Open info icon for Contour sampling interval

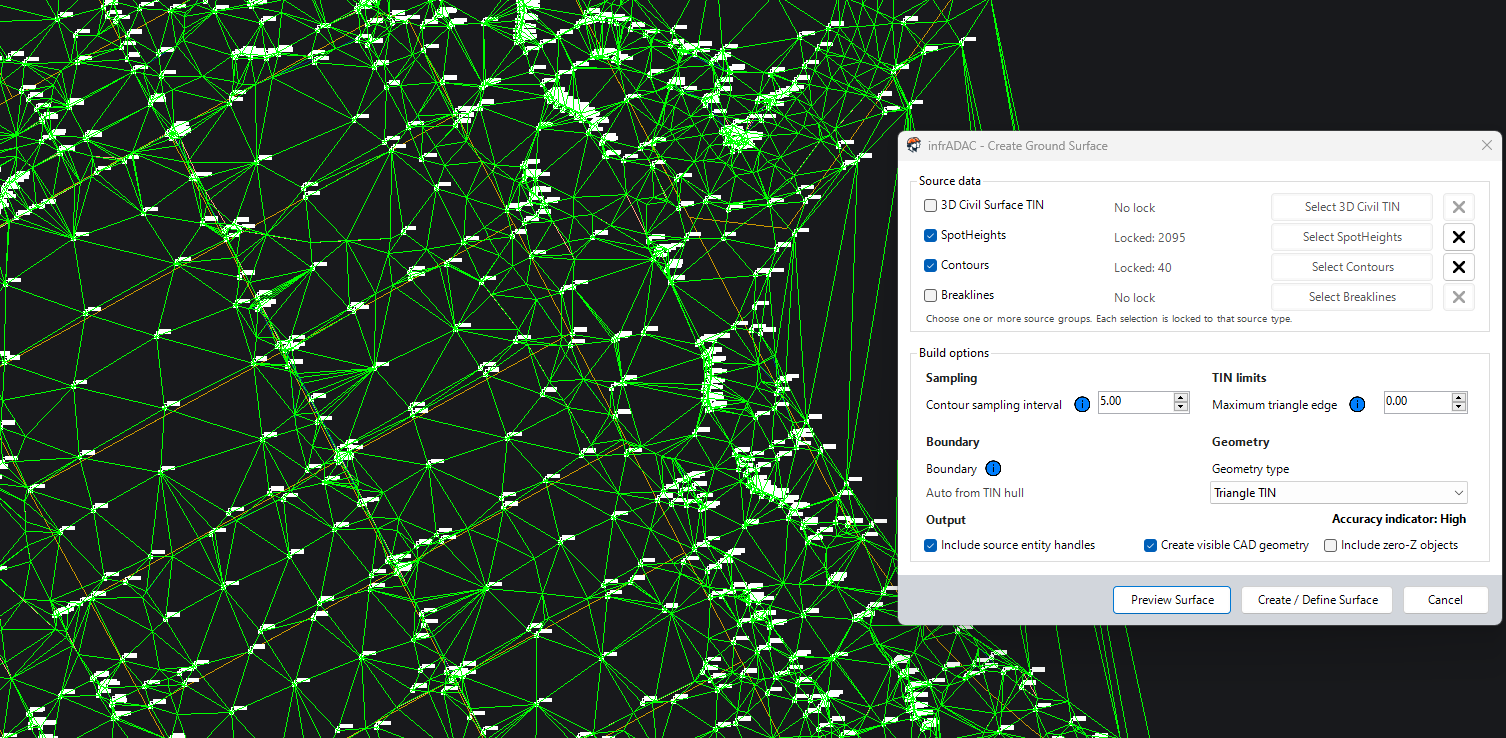point(1082,405)
